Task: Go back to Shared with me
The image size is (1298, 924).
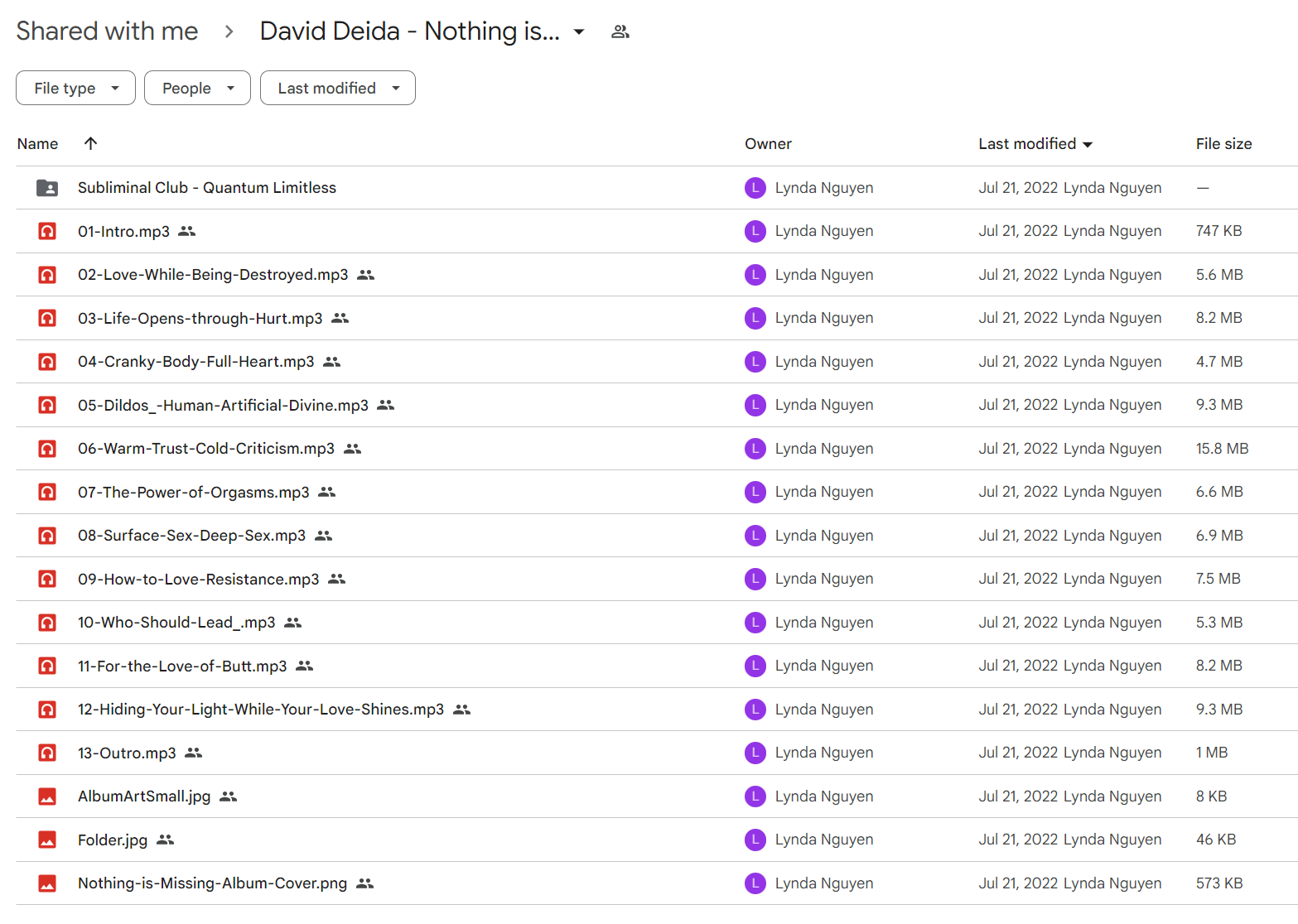Action: (x=107, y=31)
